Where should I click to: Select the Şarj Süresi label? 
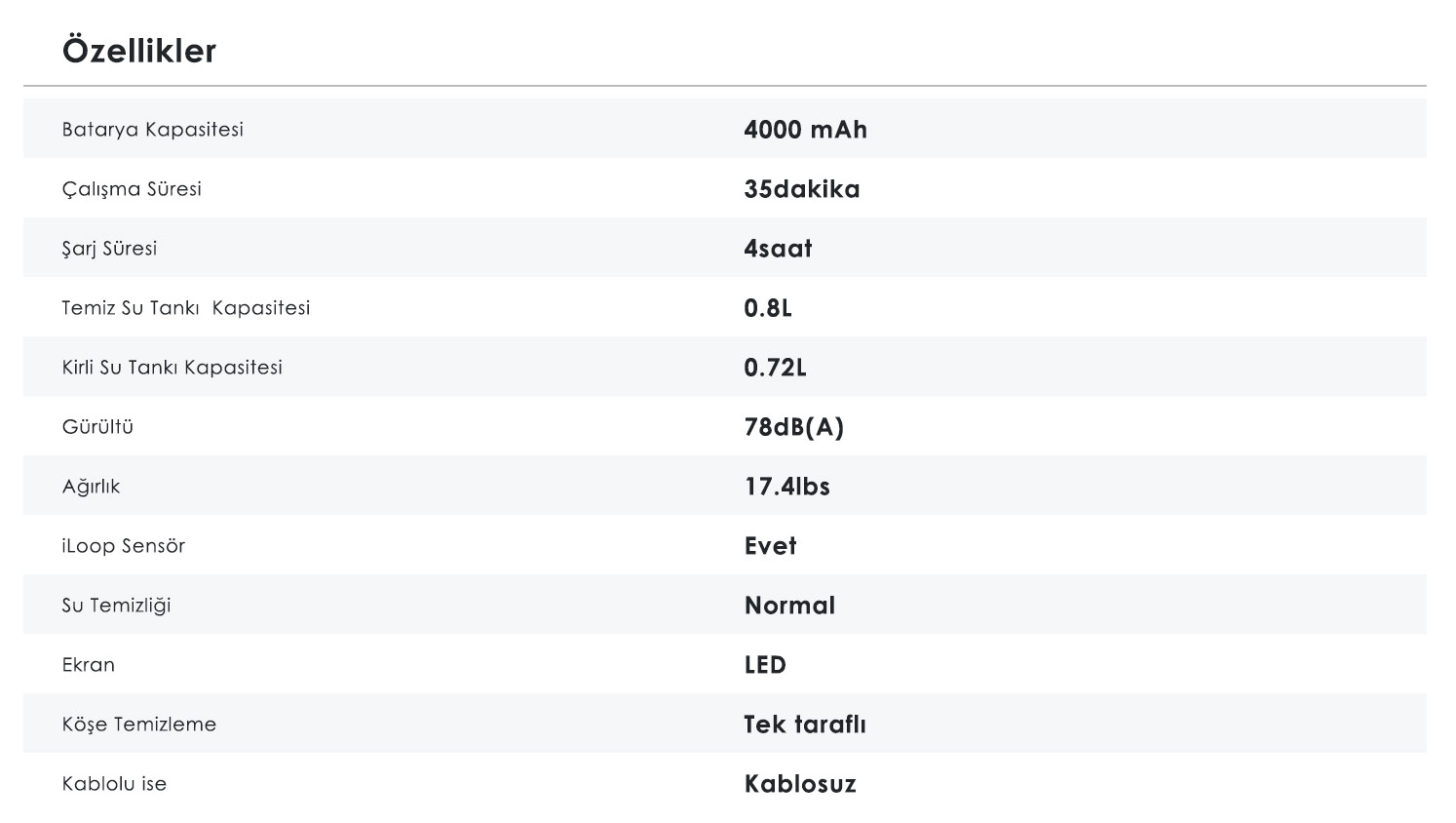[109, 249]
